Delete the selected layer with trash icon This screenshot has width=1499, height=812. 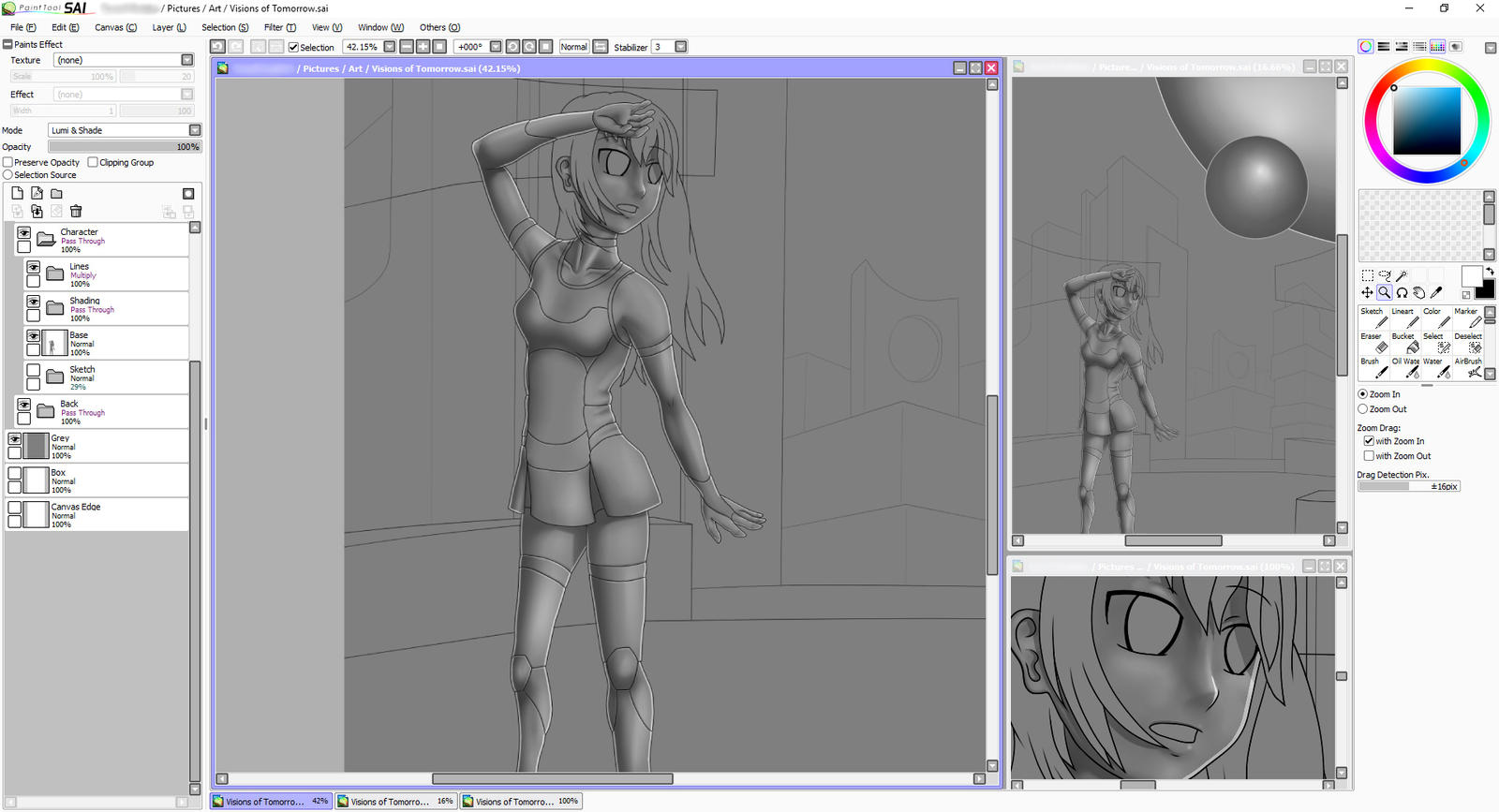[76, 212]
